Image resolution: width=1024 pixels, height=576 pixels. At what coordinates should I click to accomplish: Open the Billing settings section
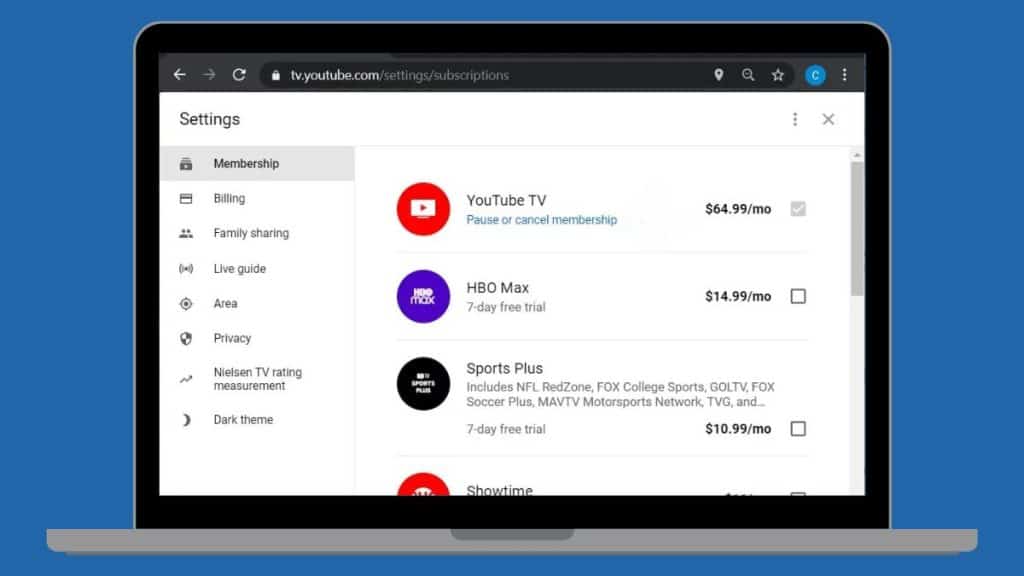coord(257,199)
